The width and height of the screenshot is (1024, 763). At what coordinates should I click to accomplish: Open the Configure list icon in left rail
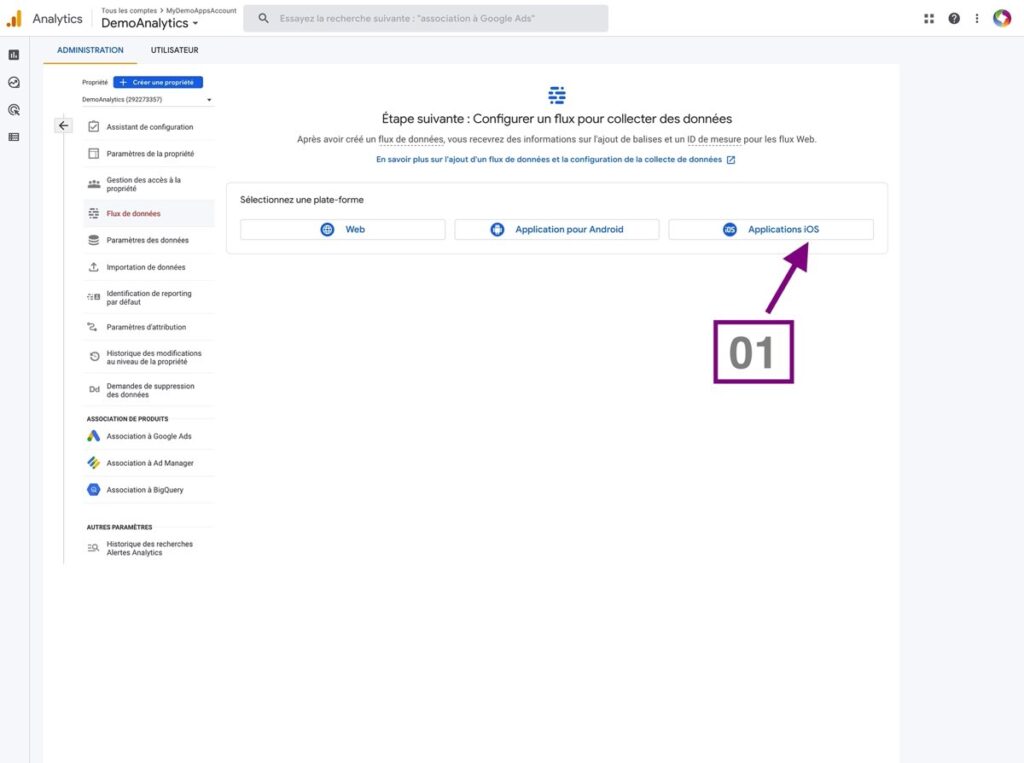(14, 137)
